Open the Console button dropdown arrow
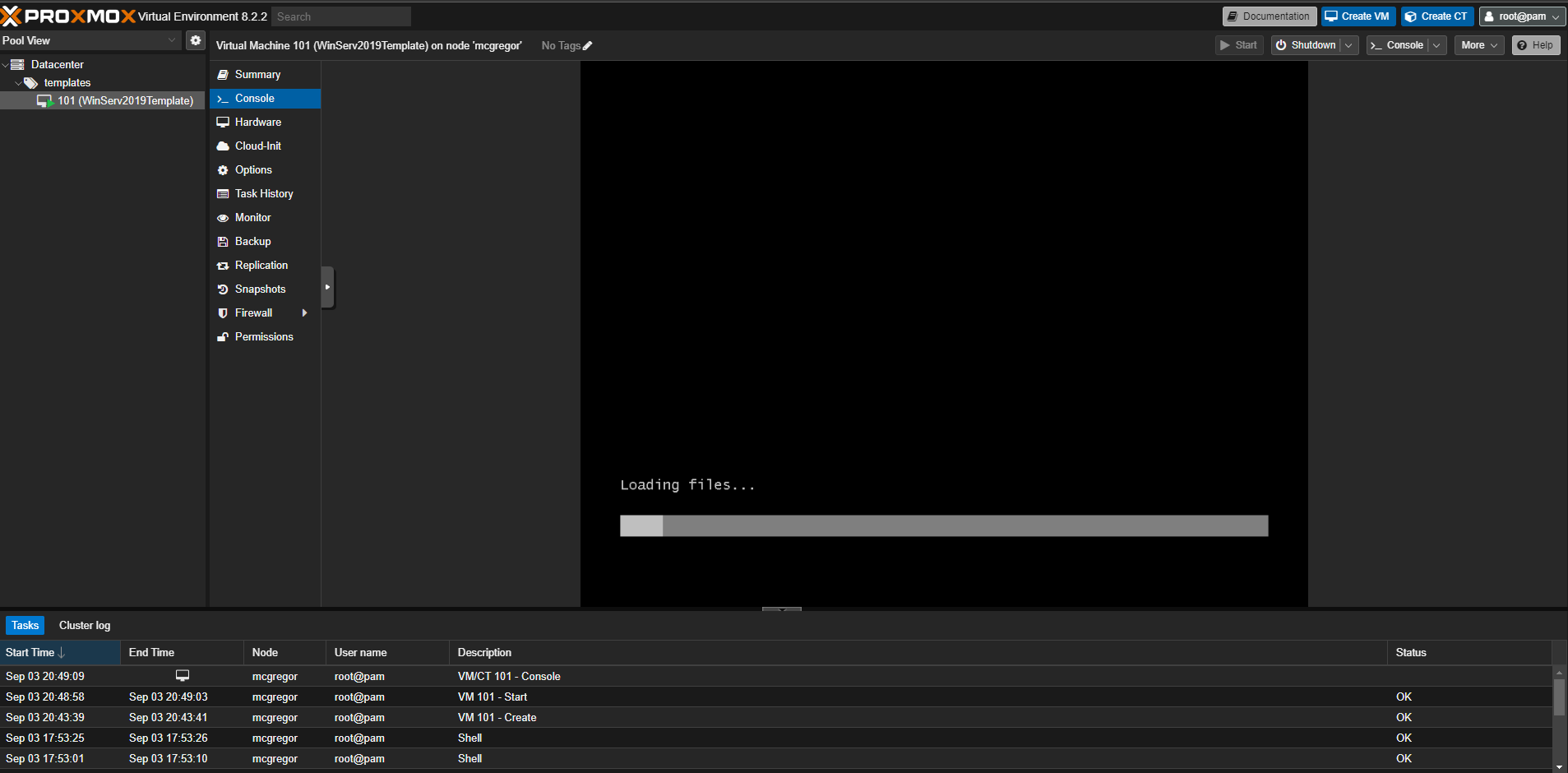 (x=1436, y=45)
